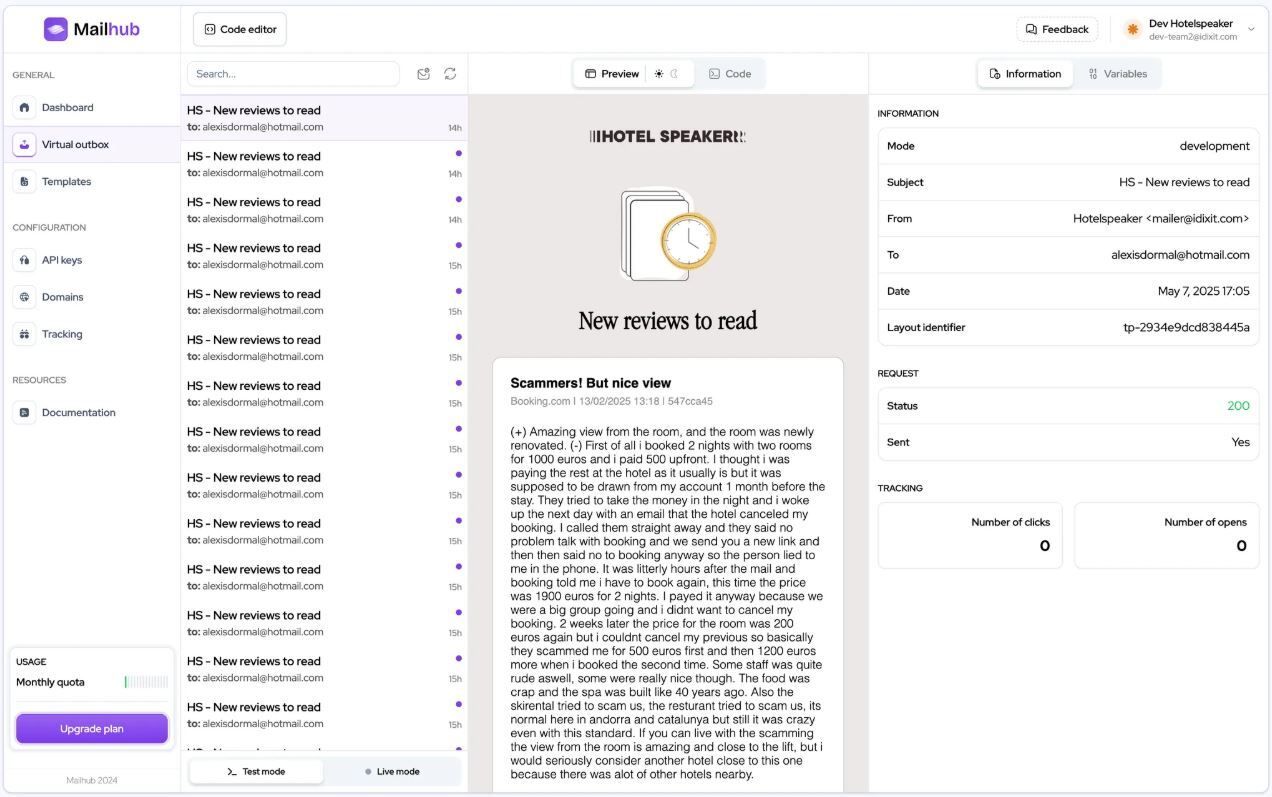This screenshot has height=797, width=1272.
Task: Select the light mode sun icon
Action: (659, 74)
